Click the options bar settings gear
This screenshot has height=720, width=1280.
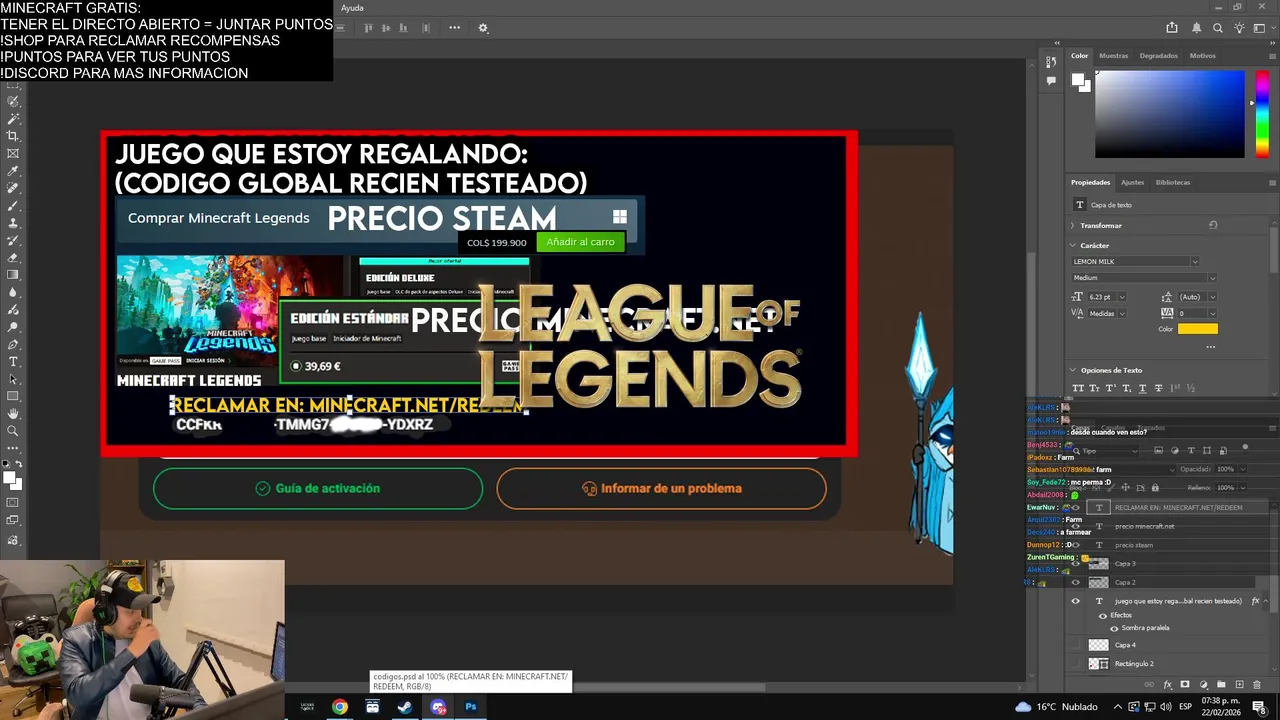tap(483, 28)
